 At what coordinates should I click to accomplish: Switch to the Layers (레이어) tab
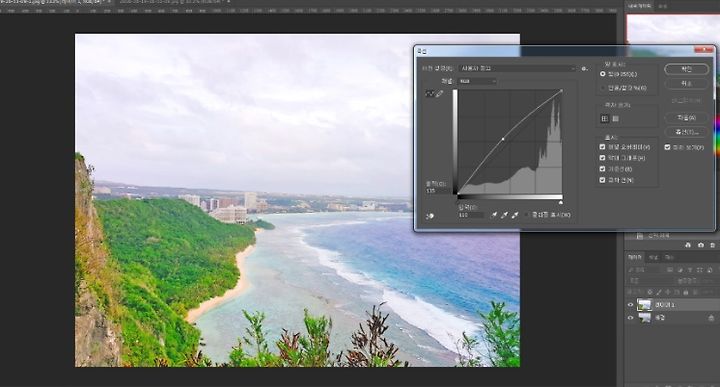click(635, 257)
